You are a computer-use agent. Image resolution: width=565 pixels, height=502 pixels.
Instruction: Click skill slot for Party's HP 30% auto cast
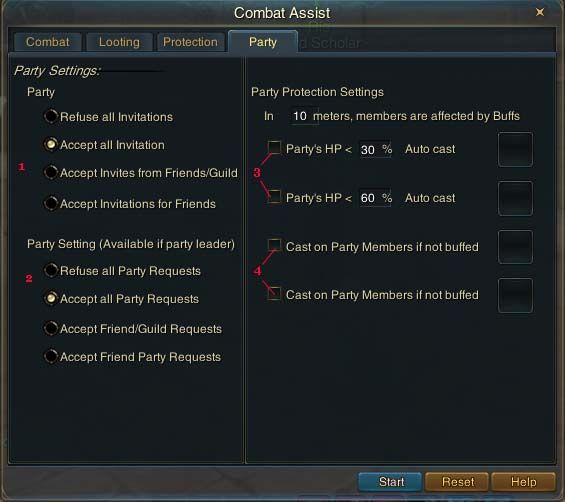click(515, 149)
